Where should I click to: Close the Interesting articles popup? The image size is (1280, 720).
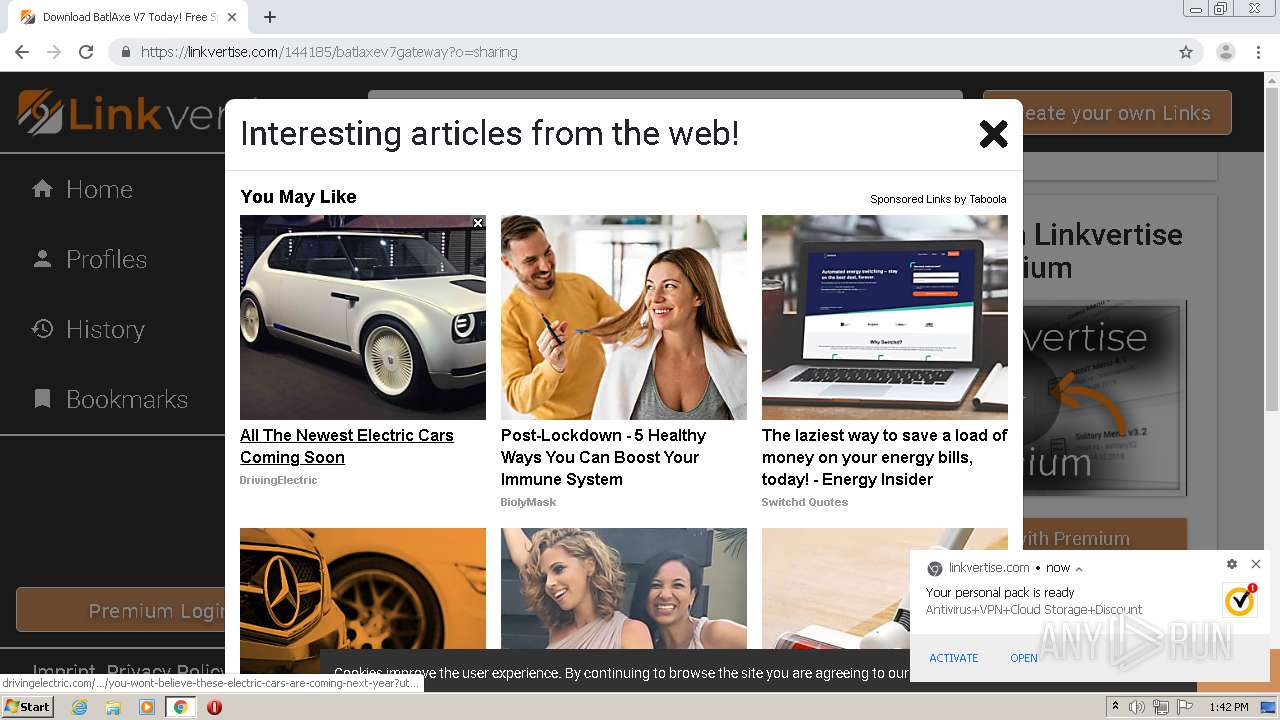[x=993, y=133]
